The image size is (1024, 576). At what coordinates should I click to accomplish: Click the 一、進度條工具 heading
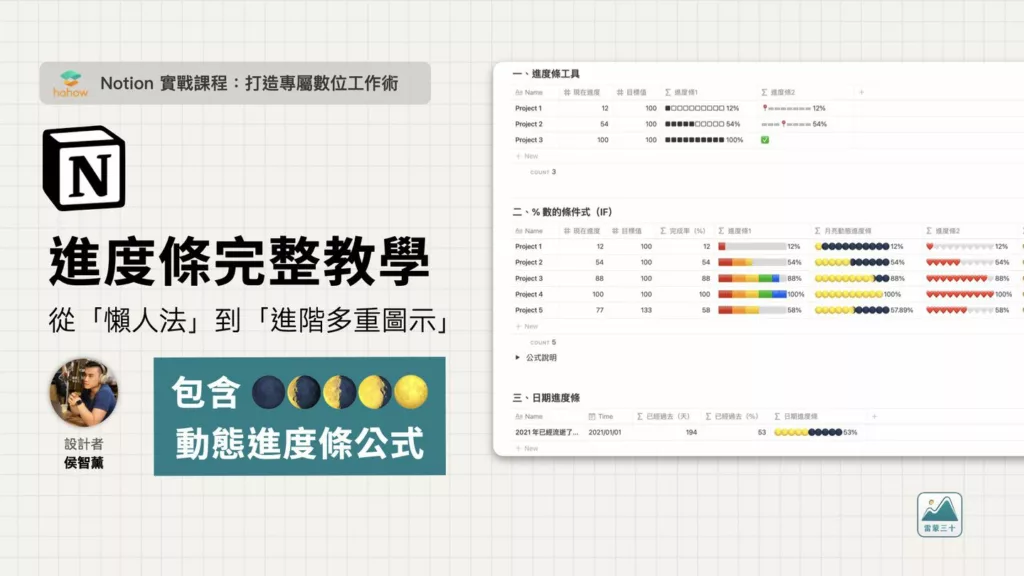[547, 74]
